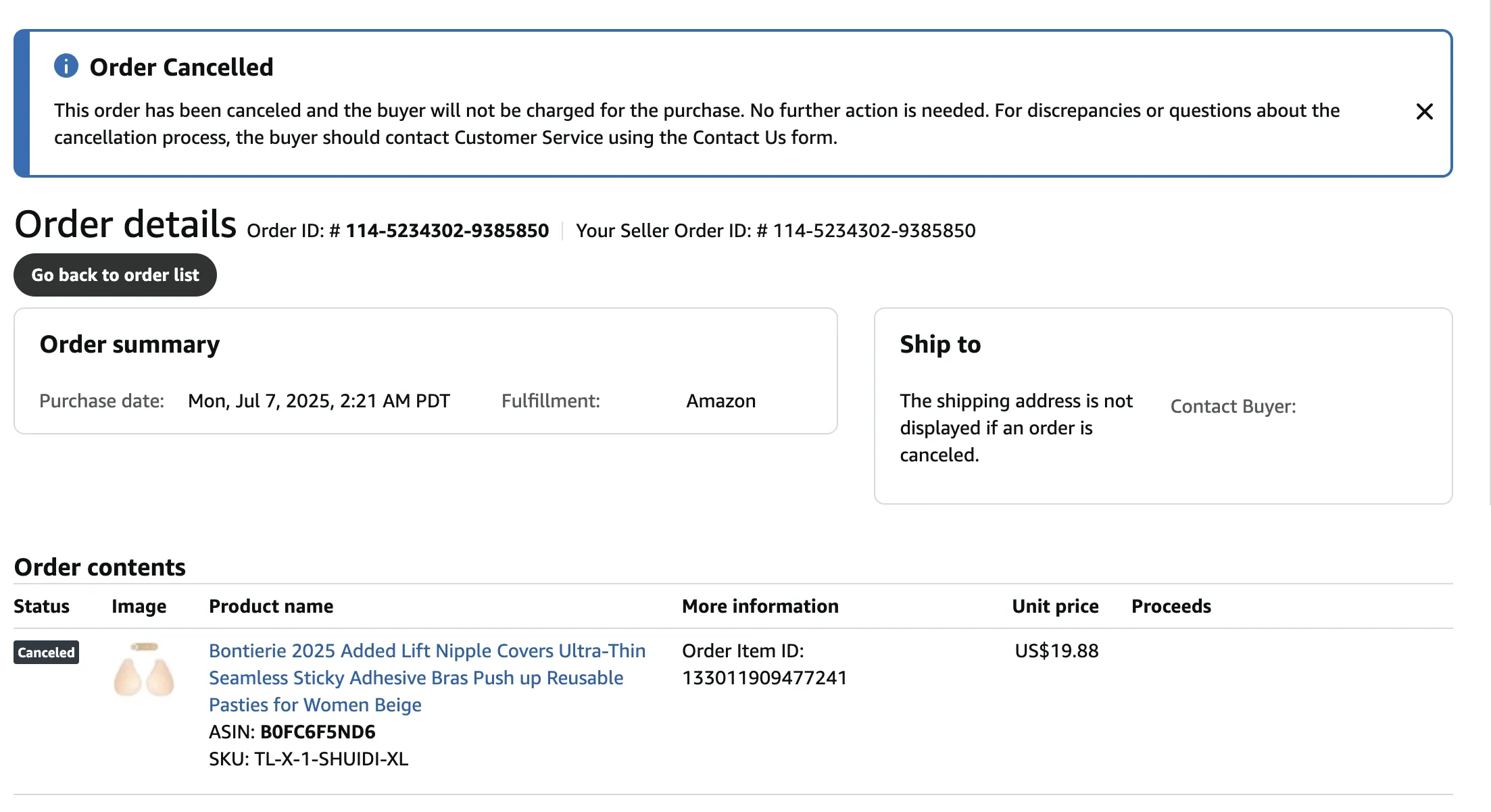The height and width of the screenshot is (812, 1491).
Task: Click the Status column header
Action: pos(41,607)
